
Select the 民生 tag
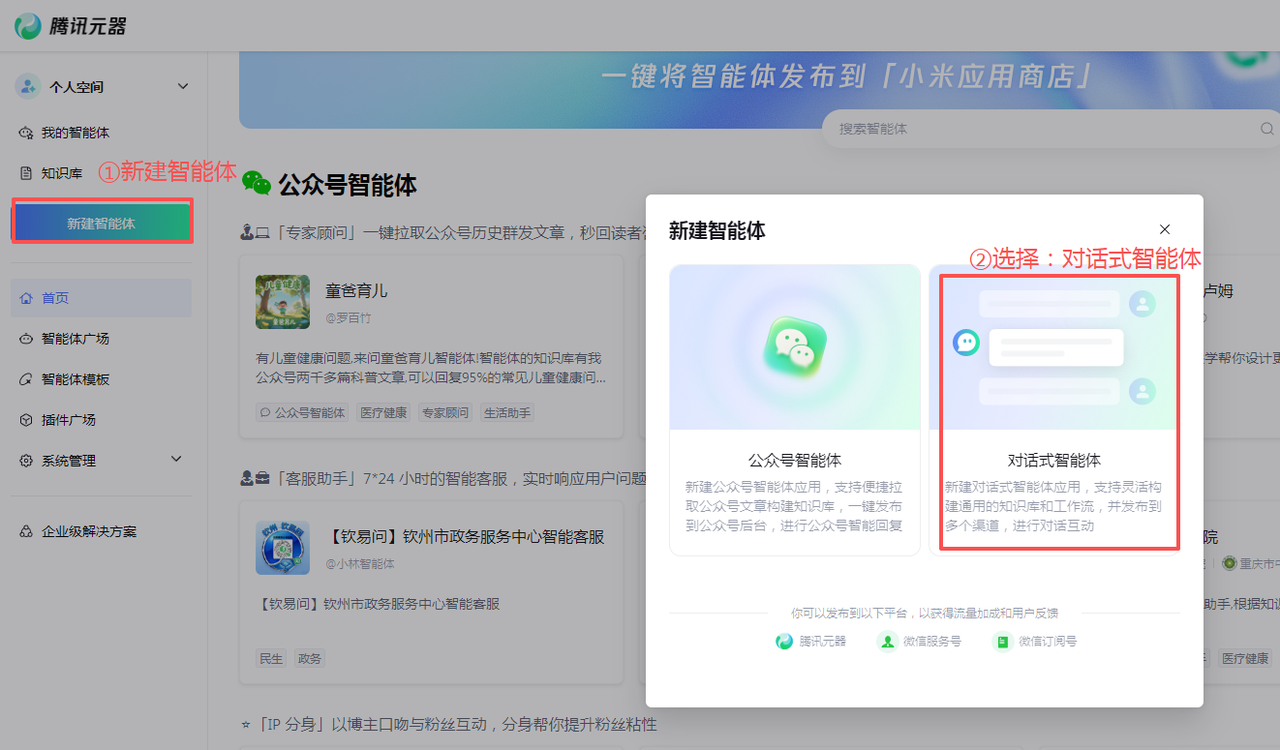coord(271,659)
